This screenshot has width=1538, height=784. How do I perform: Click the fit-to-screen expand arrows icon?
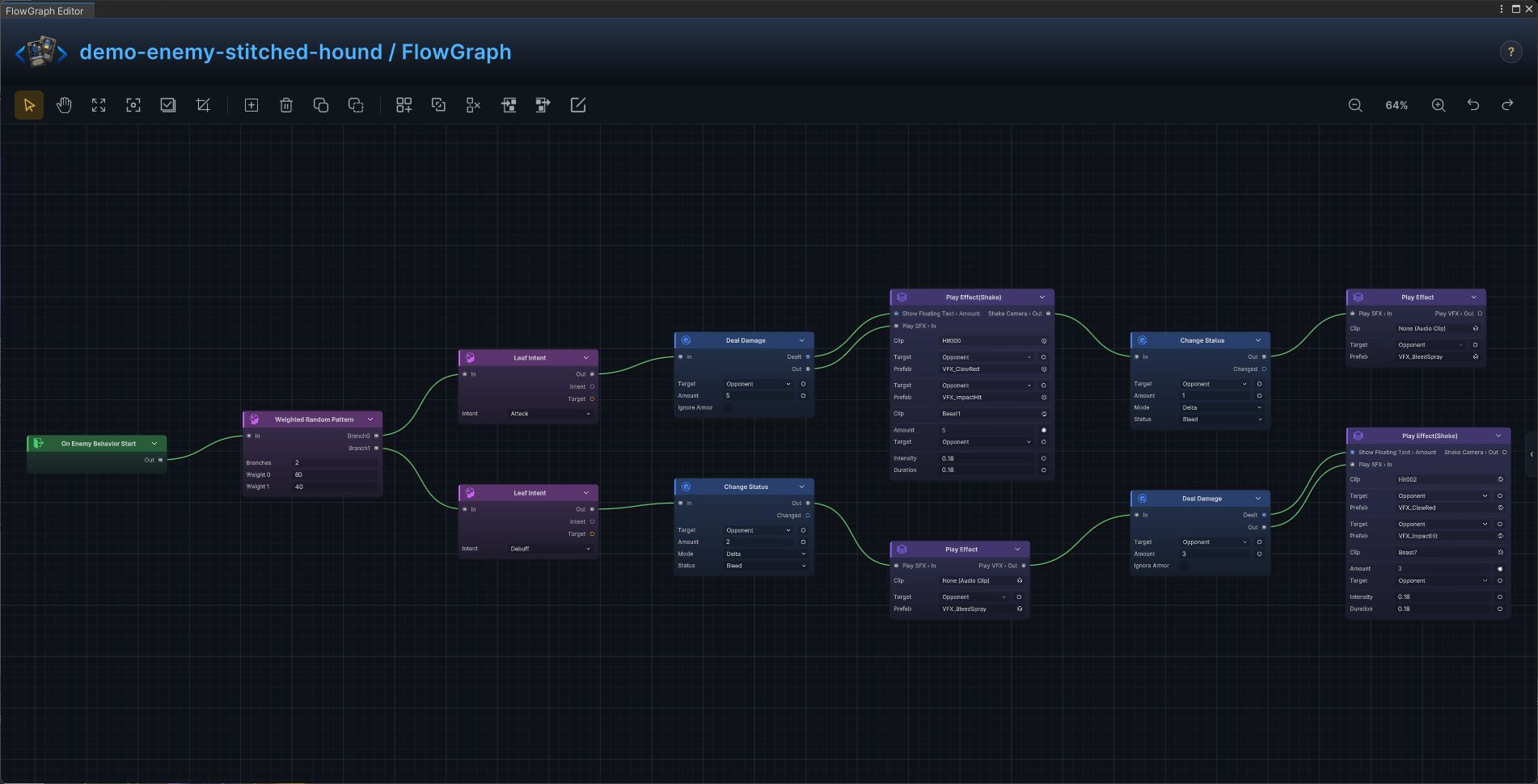pyautogui.click(x=99, y=105)
